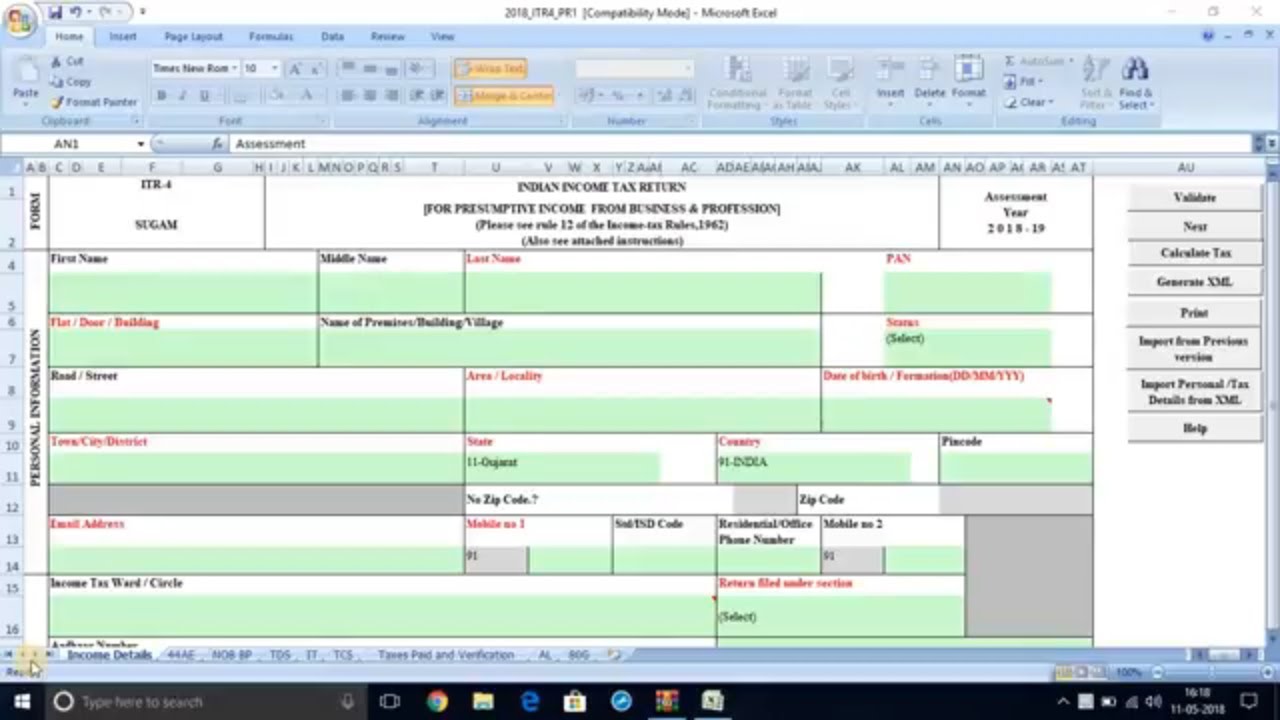Open the Status (Select) dropdown cell
Image resolution: width=1280 pixels, height=720 pixels.
click(967, 348)
